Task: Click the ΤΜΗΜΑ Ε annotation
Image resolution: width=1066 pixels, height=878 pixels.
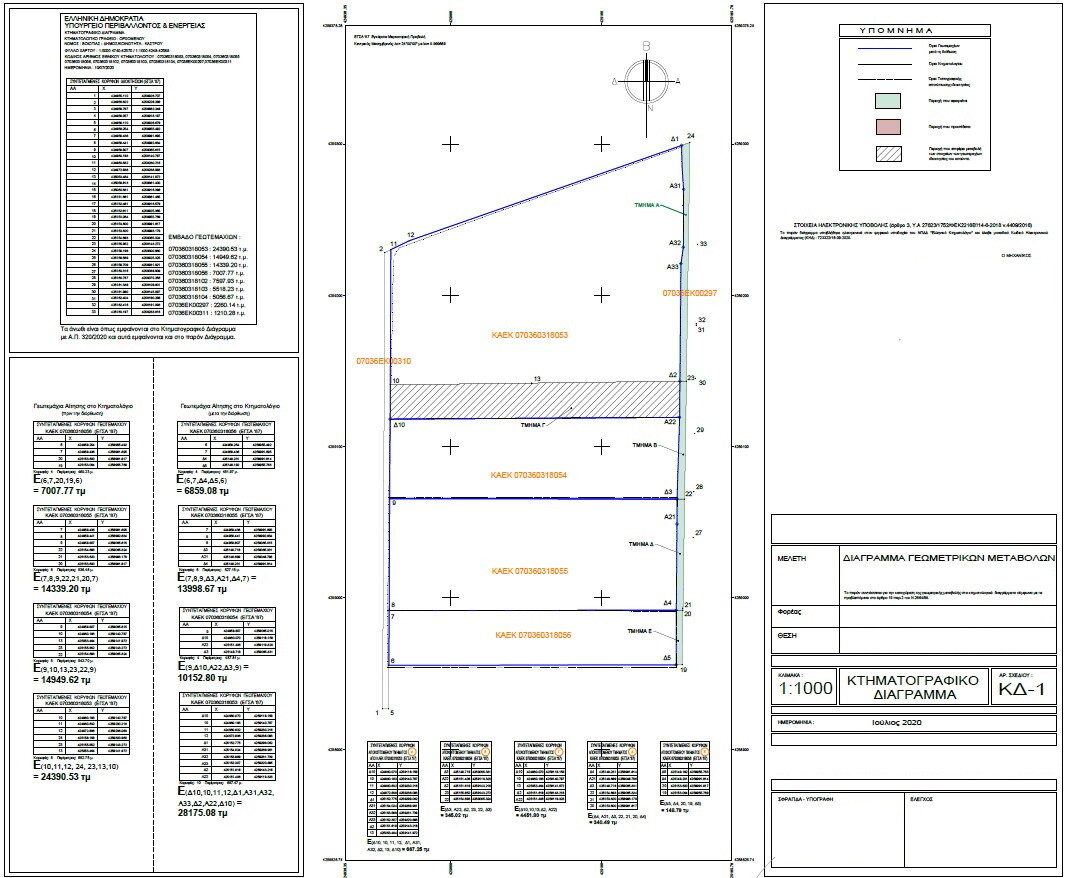Action: (640, 632)
